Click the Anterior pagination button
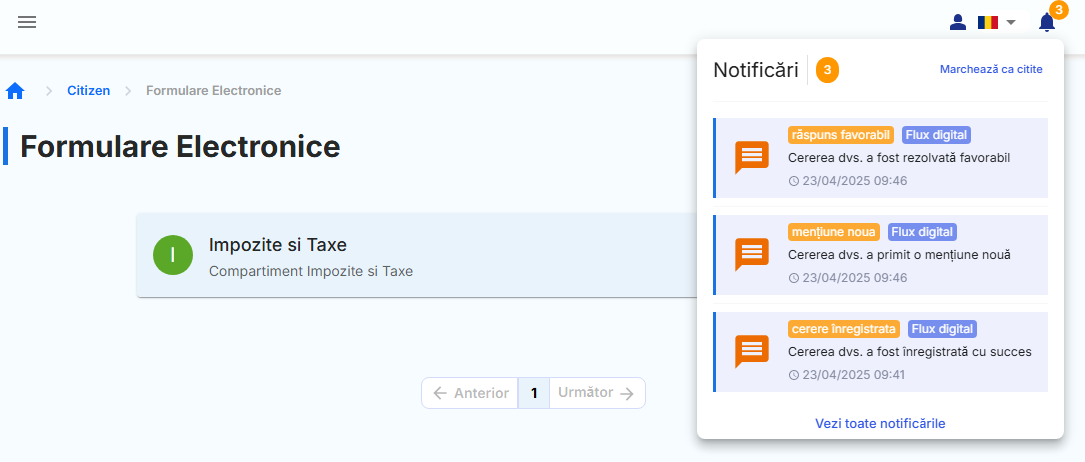The image size is (1085, 462). (x=470, y=393)
